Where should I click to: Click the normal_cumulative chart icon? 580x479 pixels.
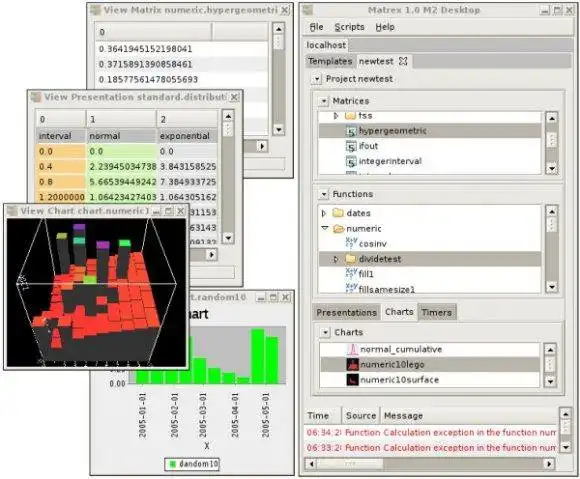coord(353,349)
